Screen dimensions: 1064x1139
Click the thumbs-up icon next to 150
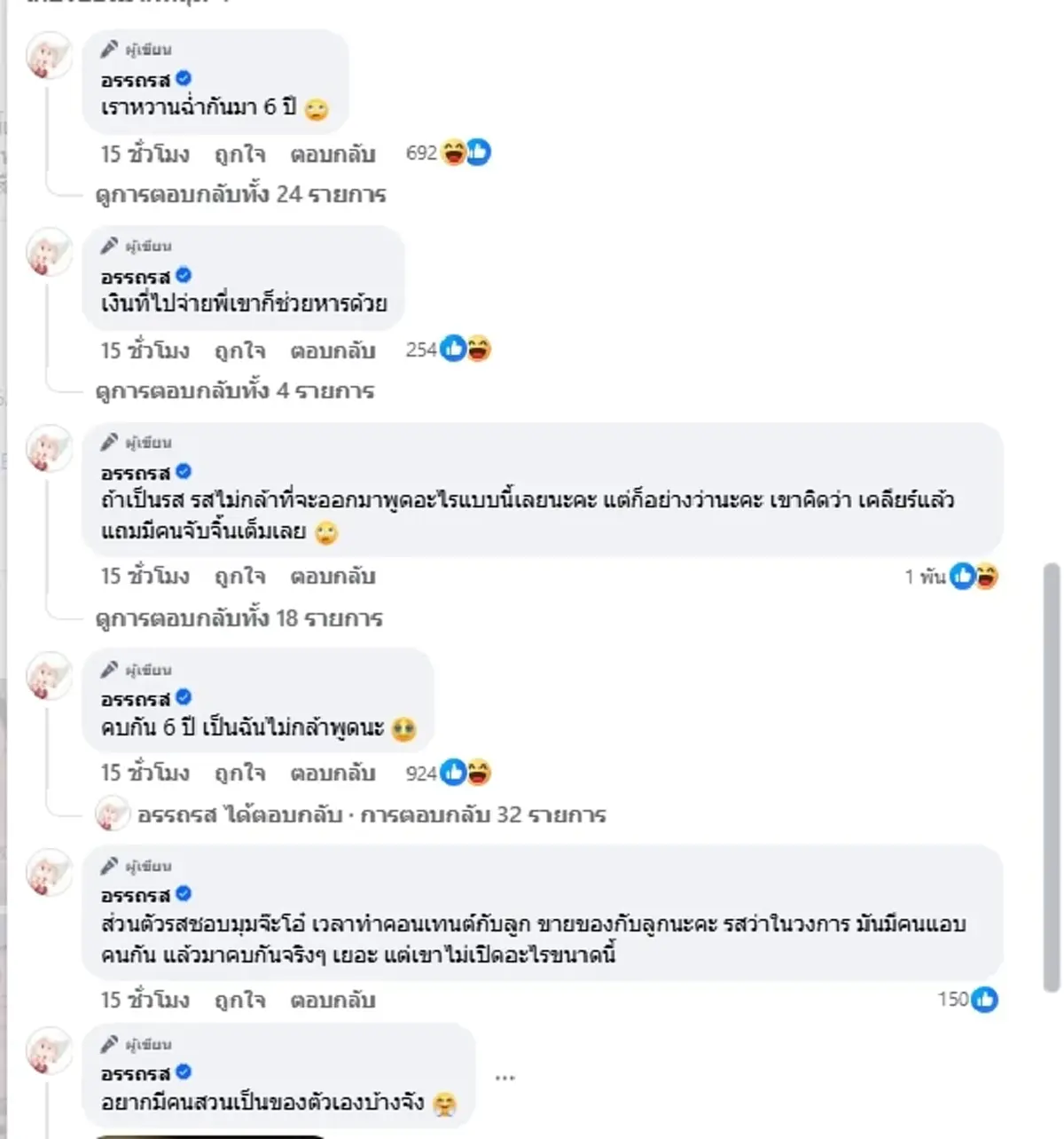(x=987, y=999)
